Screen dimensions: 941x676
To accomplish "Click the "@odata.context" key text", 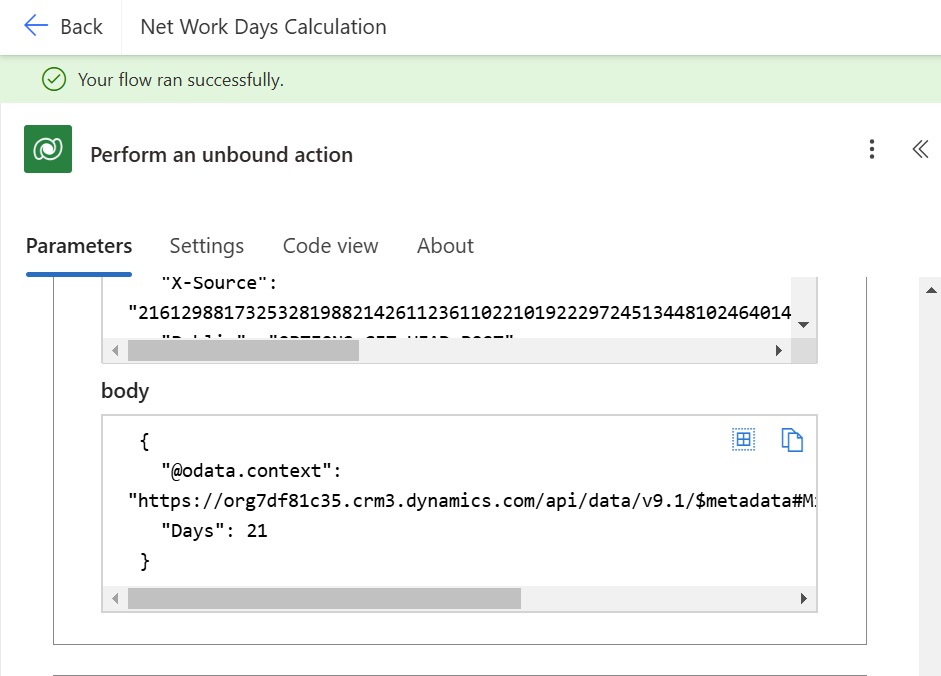I will [x=251, y=471].
